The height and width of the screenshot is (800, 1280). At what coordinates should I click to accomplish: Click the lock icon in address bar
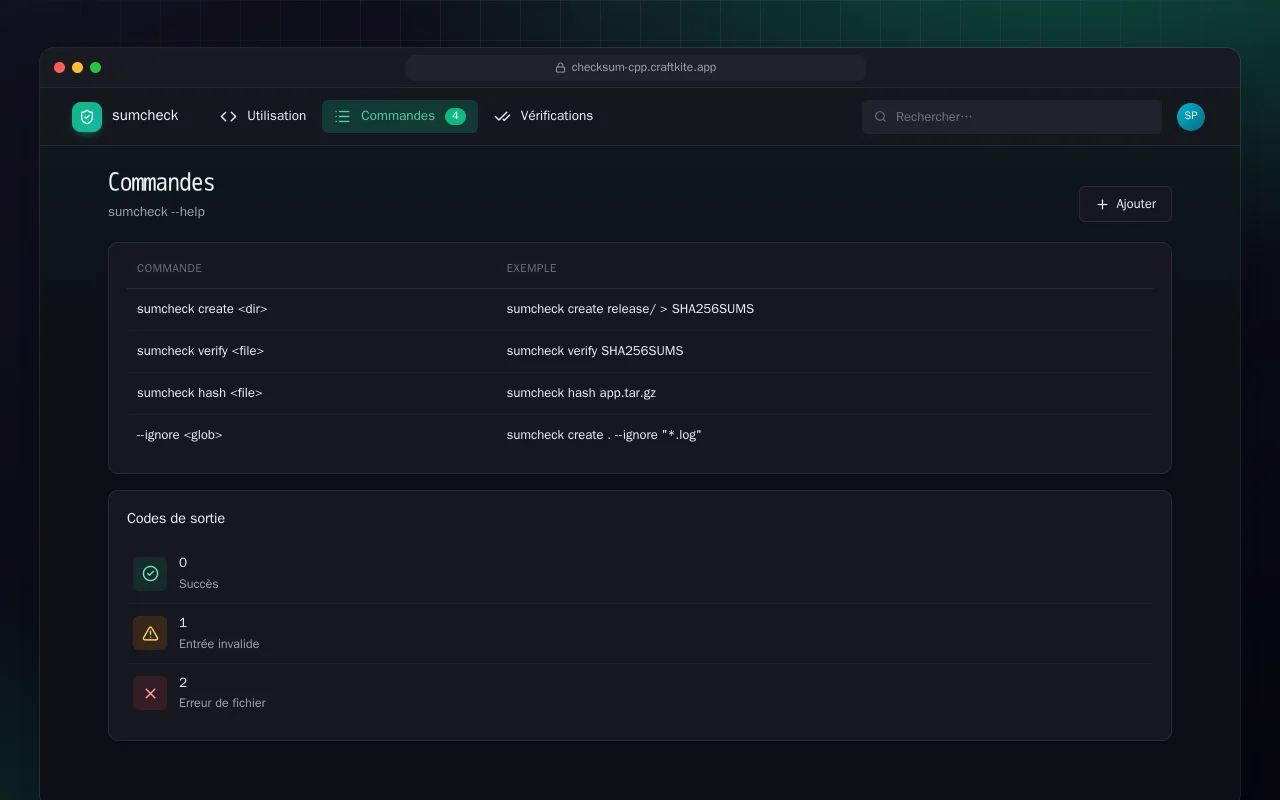pos(561,68)
